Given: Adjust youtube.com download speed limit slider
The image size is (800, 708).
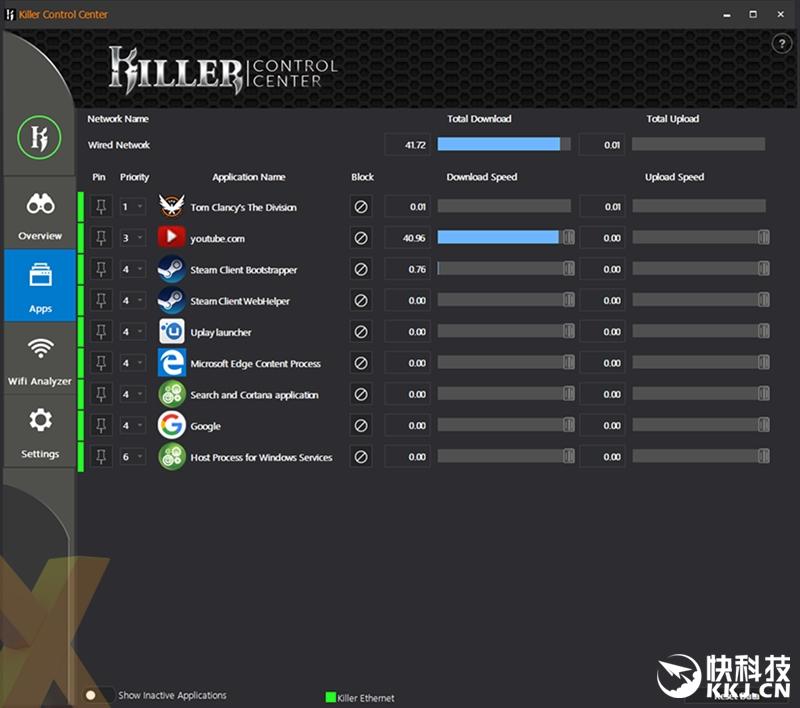Looking at the screenshot, I should (x=568, y=237).
